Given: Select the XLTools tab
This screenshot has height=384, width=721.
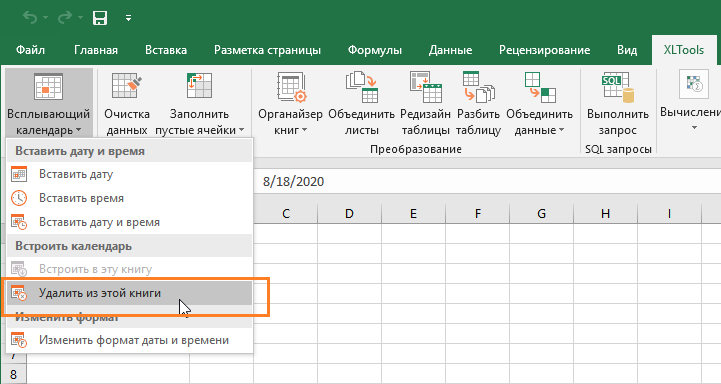Looking at the screenshot, I should coord(683,50).
